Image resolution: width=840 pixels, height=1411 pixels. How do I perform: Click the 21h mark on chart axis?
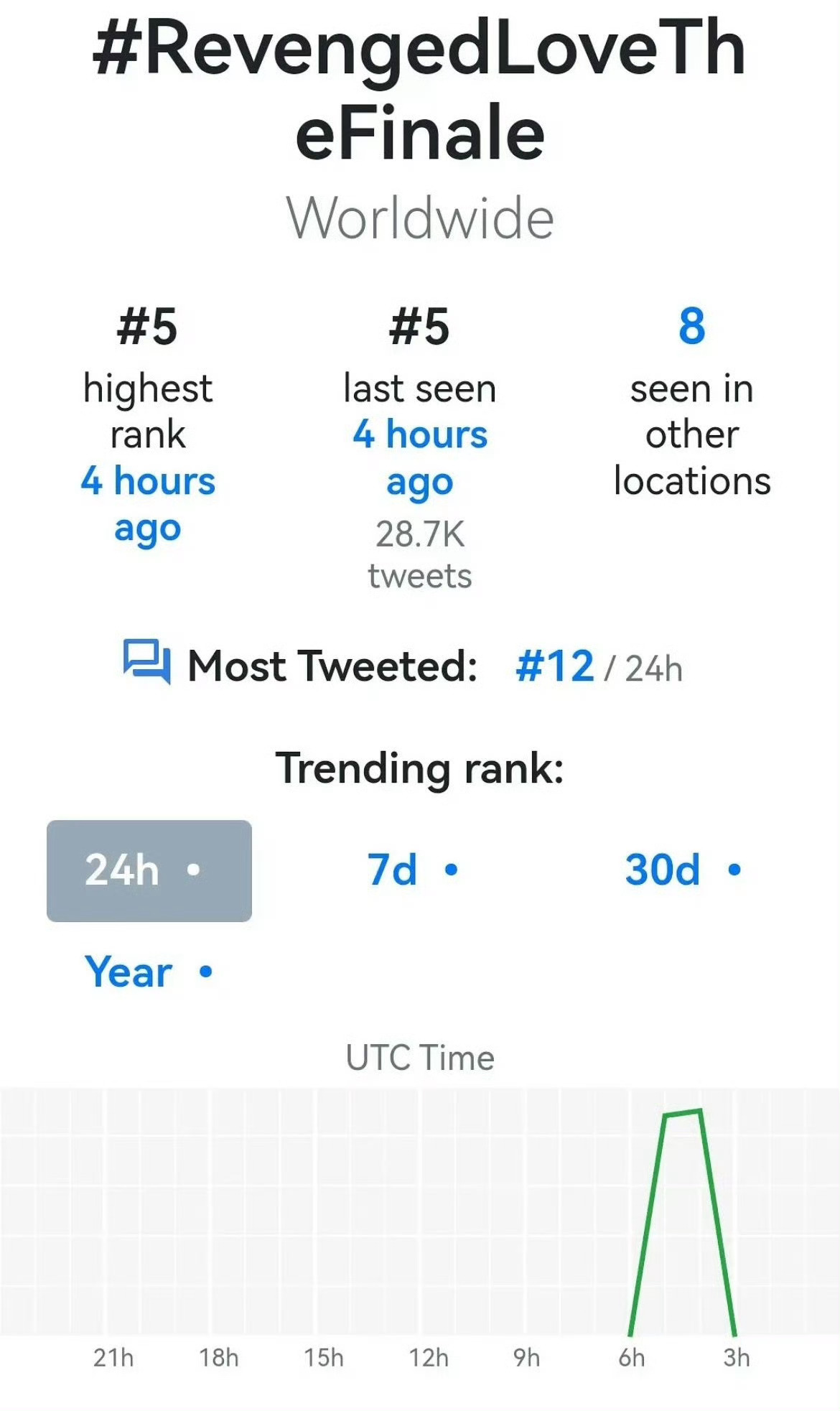[x=113, y=1358]
